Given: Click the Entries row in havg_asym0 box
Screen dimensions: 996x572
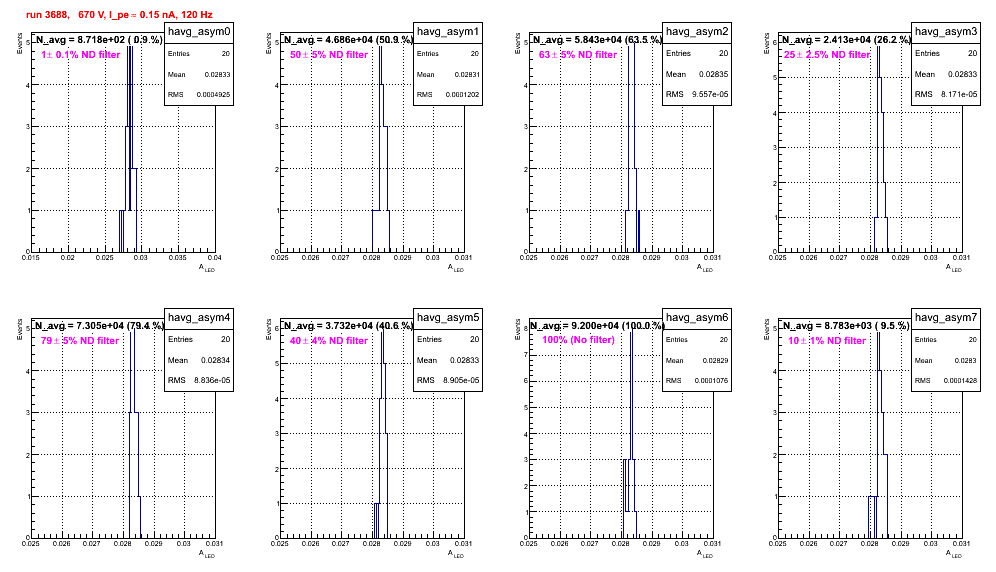Looking at the screenshot, I should [199, 54].
